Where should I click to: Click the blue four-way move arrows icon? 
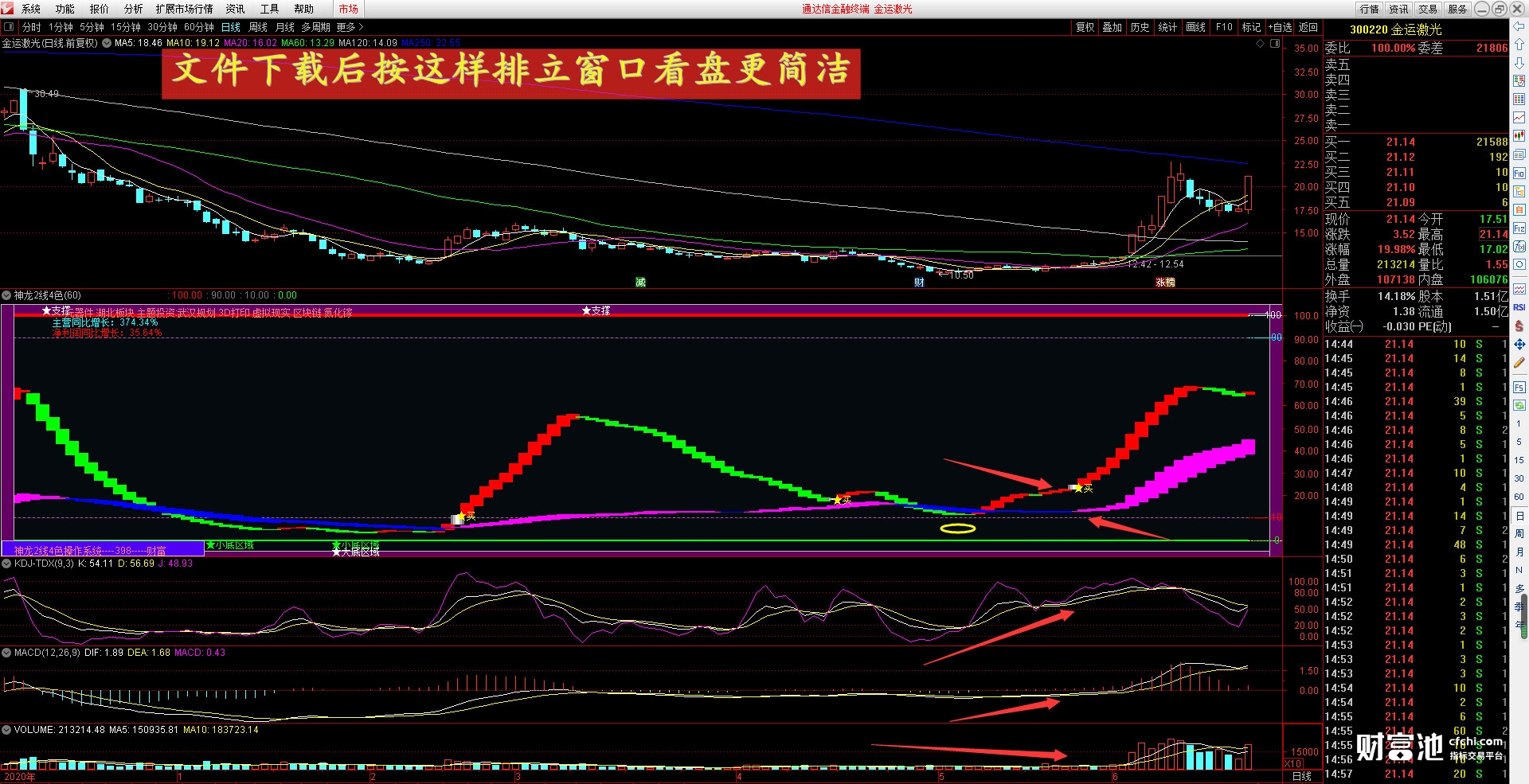click(1519, 345)
